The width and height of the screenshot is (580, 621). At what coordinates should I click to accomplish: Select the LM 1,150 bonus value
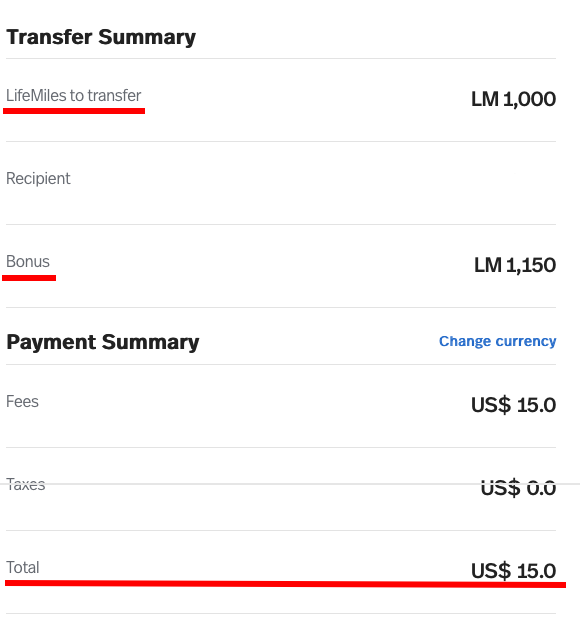(515, 265)
